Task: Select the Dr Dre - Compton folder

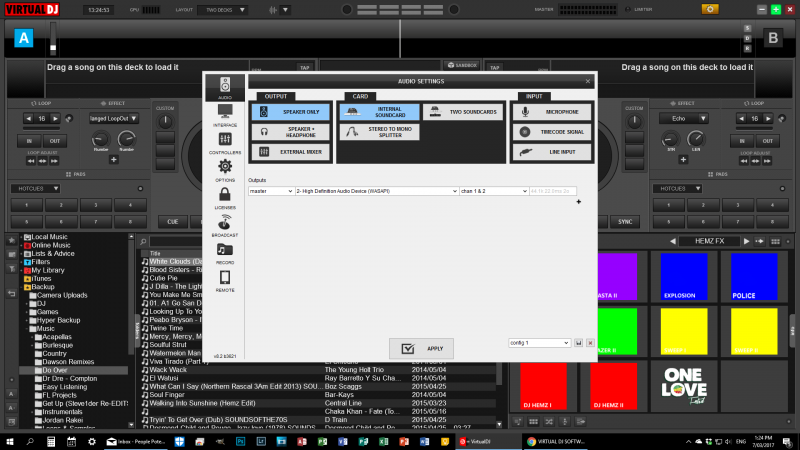Action: click(69, 379)
